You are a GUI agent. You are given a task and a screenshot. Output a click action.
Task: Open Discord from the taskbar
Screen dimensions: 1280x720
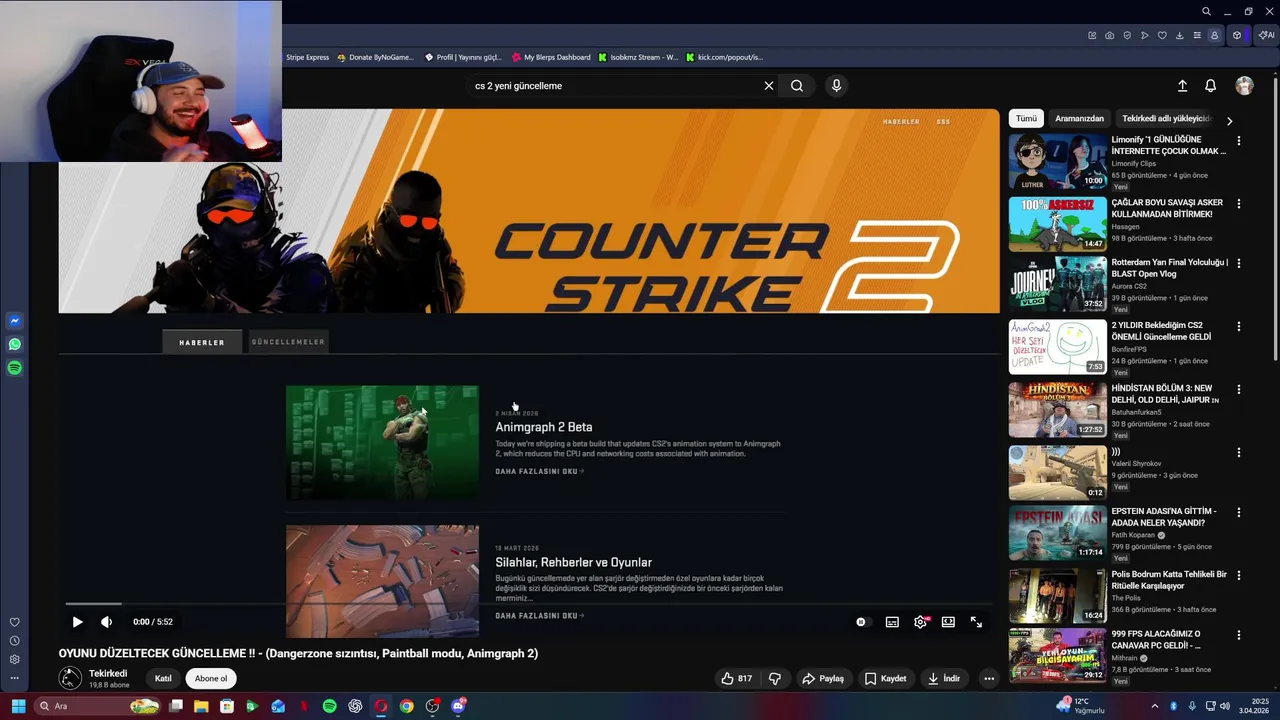[458, 706]
